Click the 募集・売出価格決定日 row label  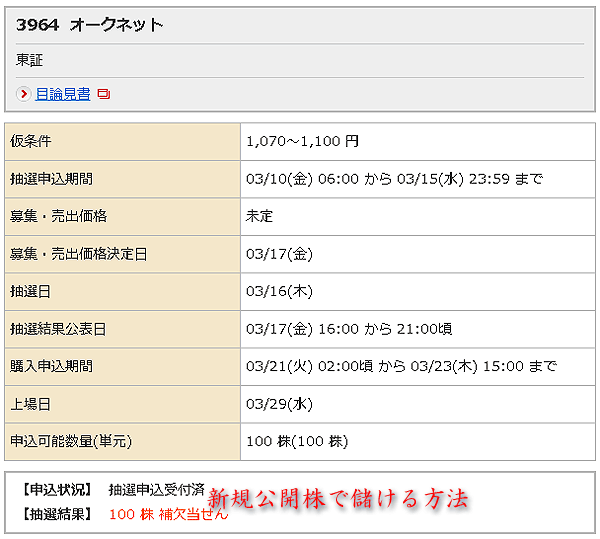78,254
